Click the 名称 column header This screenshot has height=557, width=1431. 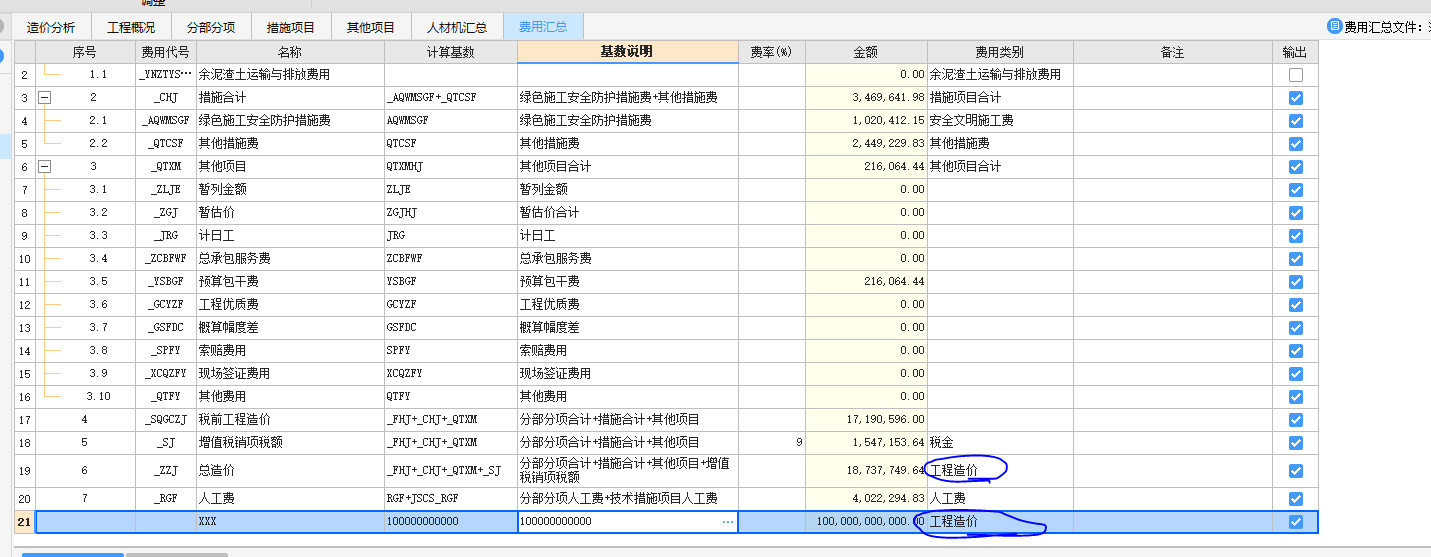point(290,52)
